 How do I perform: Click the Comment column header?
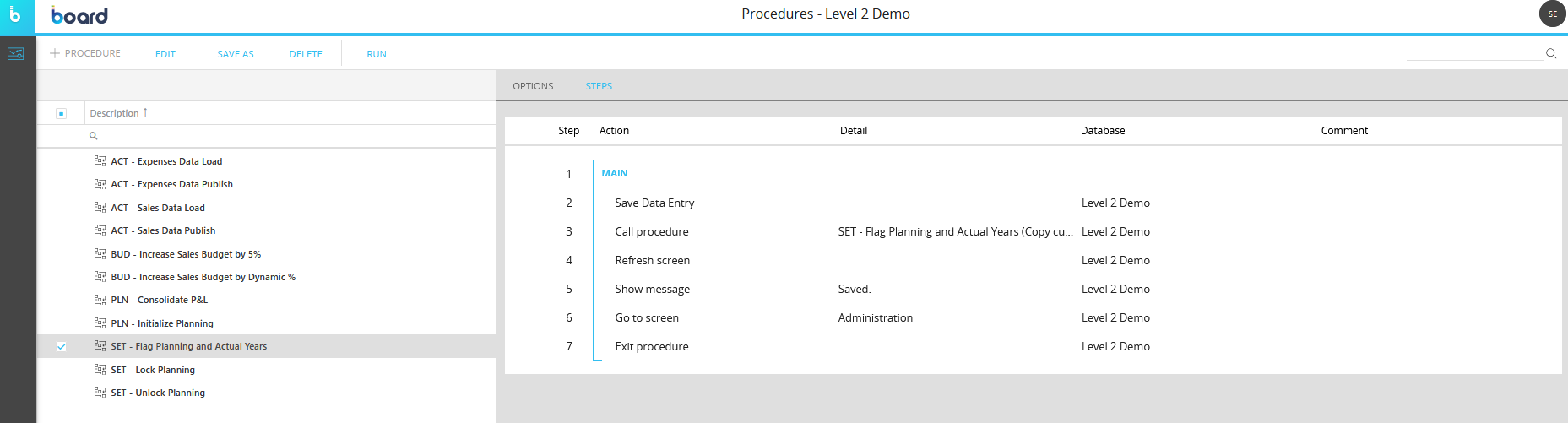(x=1344, y=130)
